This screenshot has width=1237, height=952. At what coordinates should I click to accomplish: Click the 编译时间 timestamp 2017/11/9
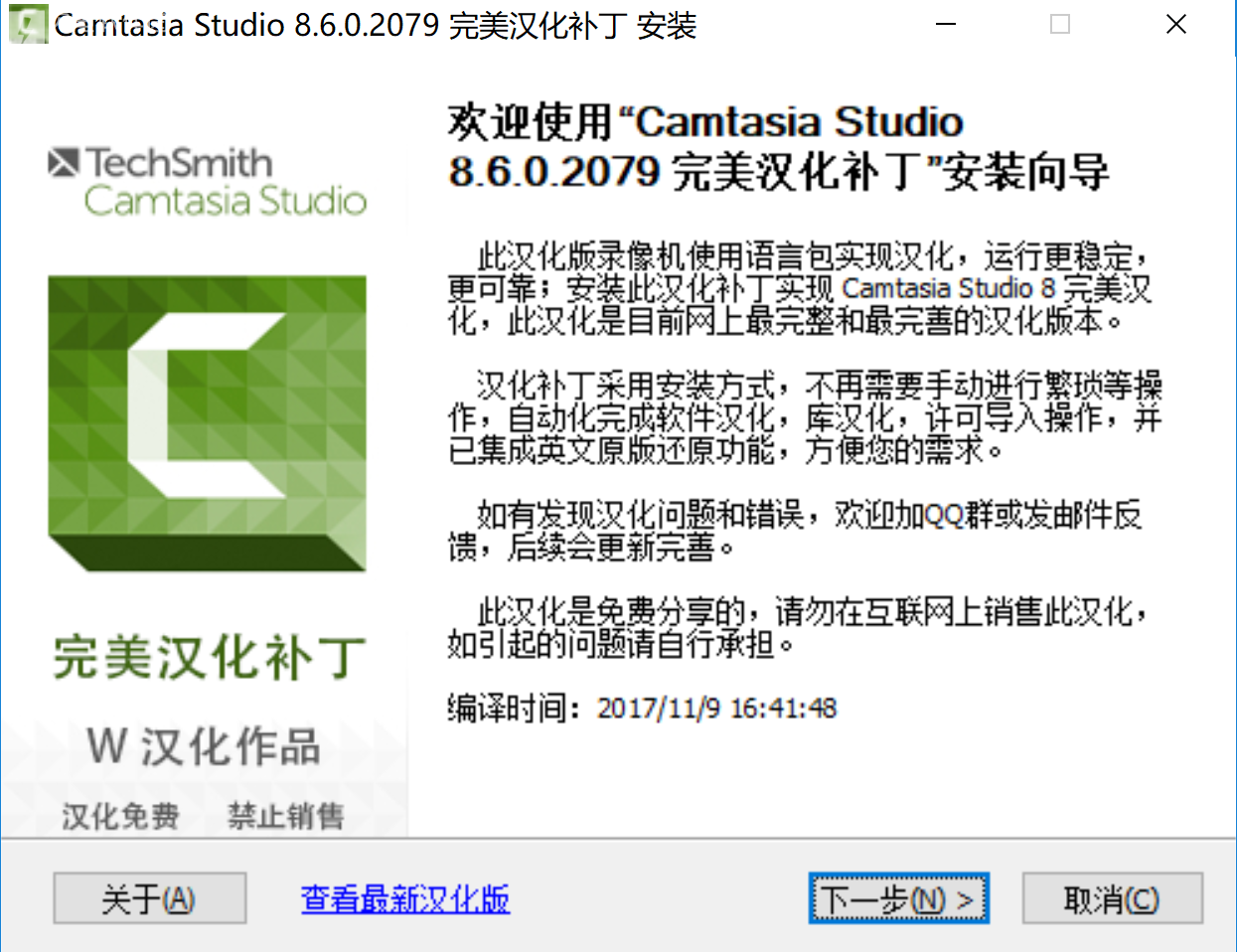715,709
